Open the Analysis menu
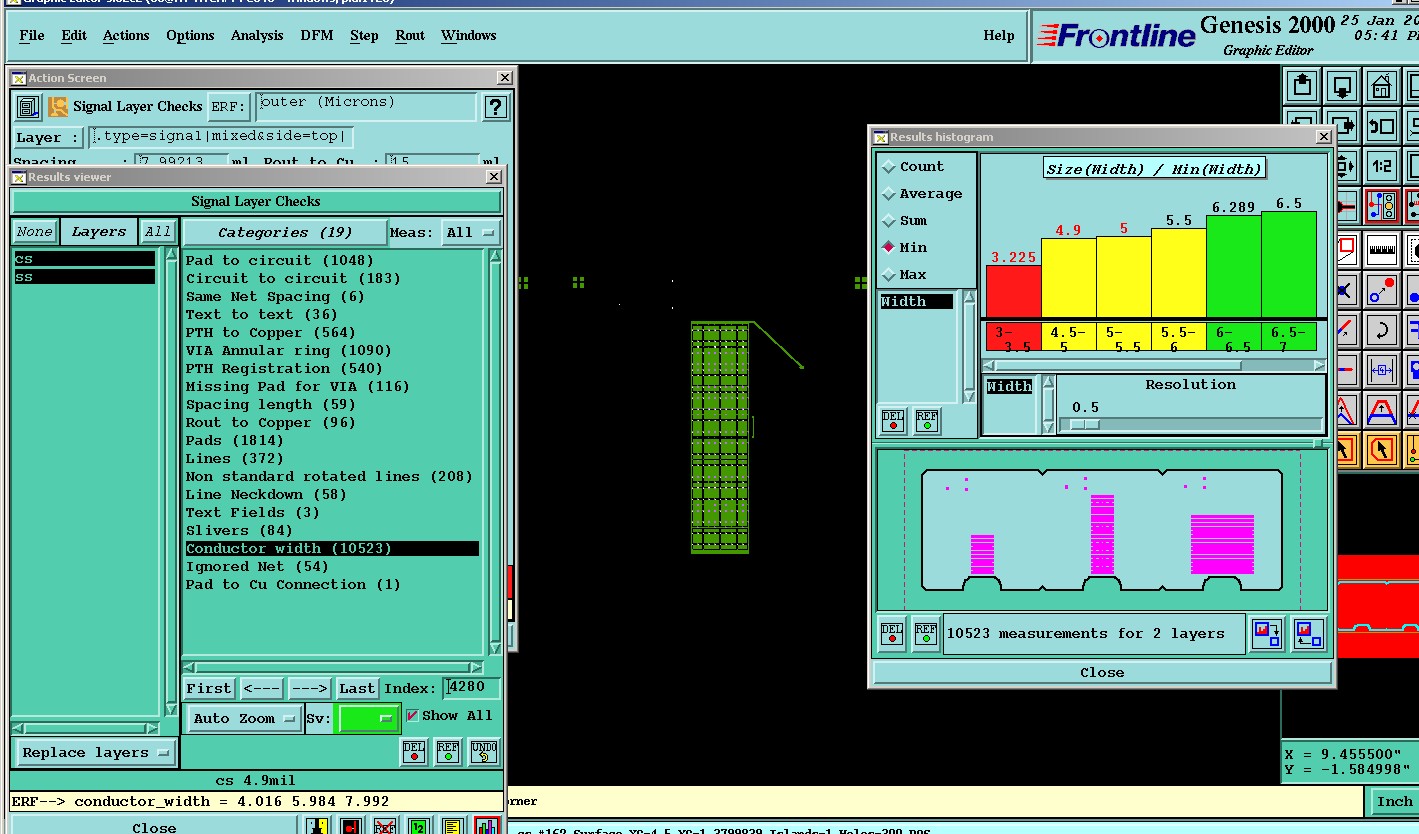This screenshot has width=1419, height=834. click(257, 35)
